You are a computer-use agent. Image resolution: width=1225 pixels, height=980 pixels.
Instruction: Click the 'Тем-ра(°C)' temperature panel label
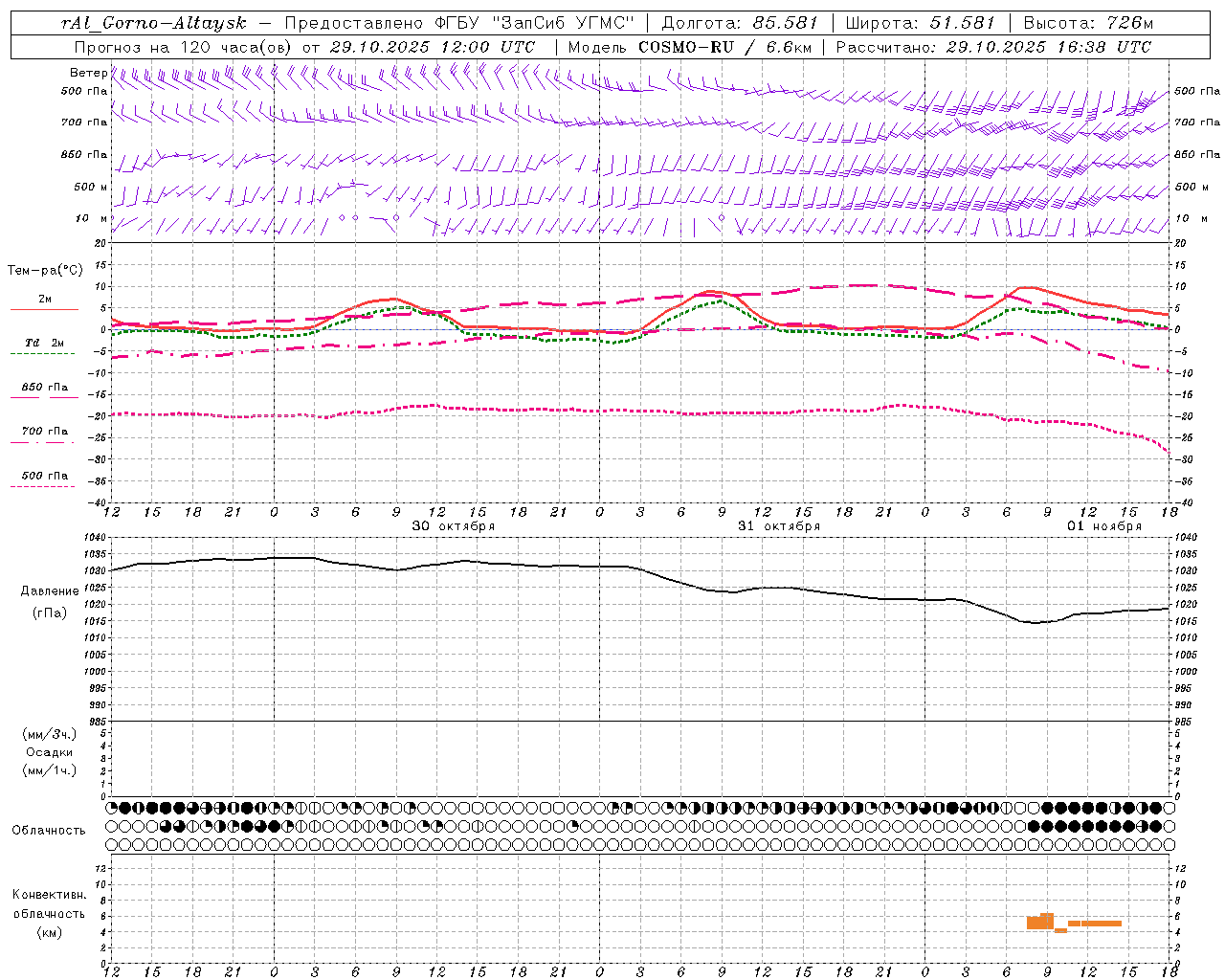coord(45,271)
